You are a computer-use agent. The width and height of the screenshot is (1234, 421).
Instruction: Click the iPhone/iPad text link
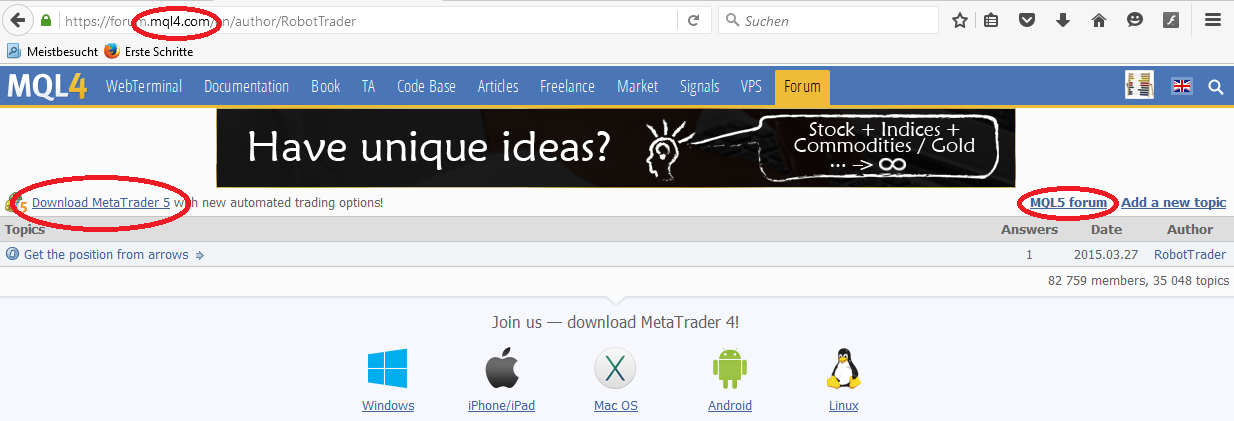502,406
